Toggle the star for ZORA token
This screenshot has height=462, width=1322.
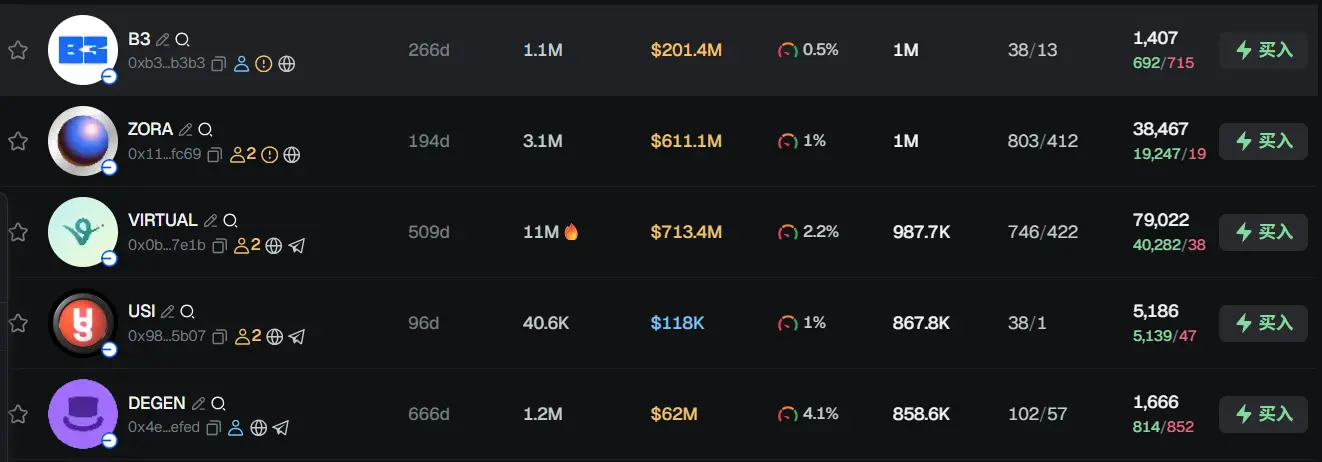[x=18, y=141]
